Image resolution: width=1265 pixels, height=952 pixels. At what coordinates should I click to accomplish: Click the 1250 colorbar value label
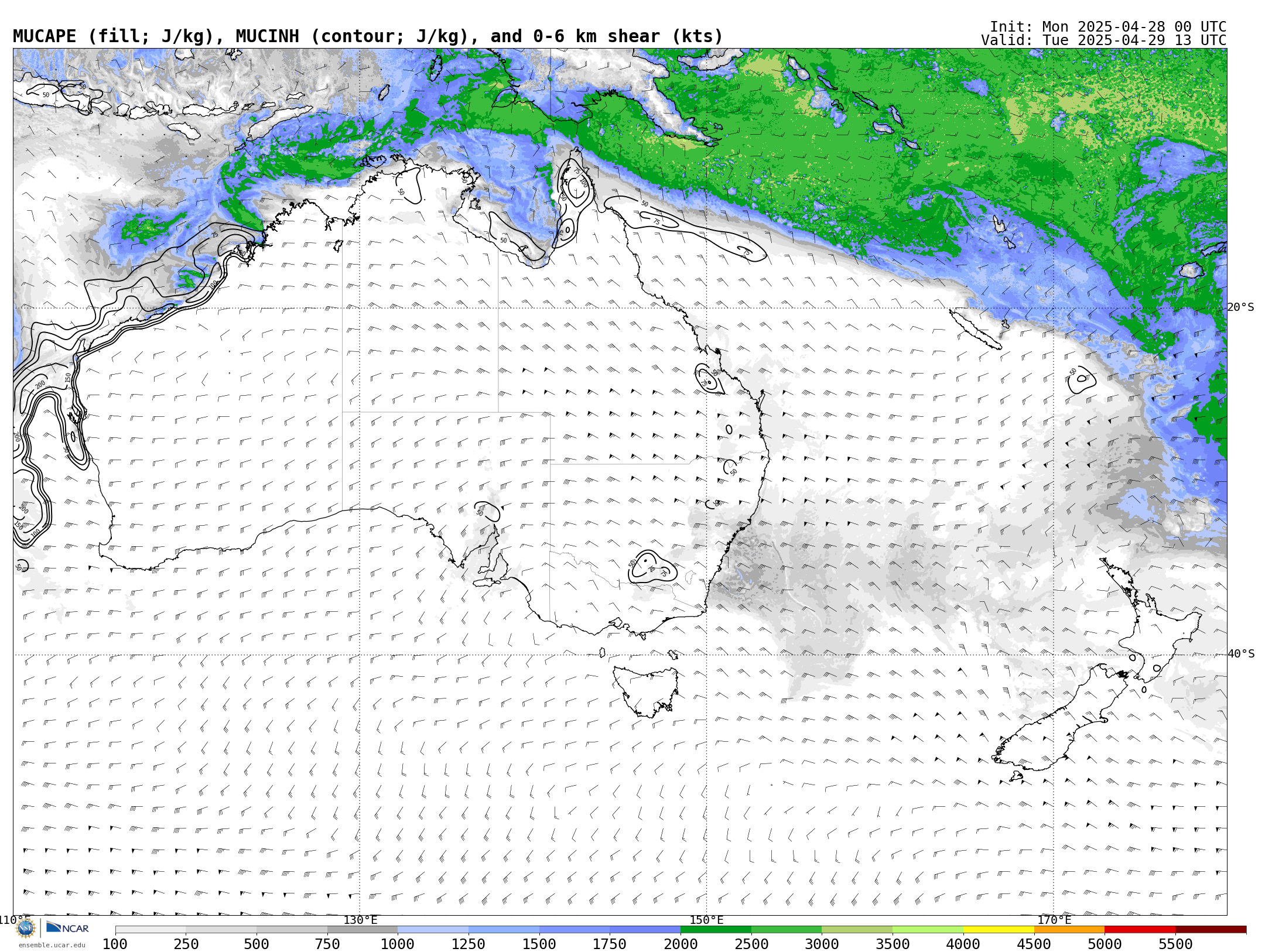[469, 944]
